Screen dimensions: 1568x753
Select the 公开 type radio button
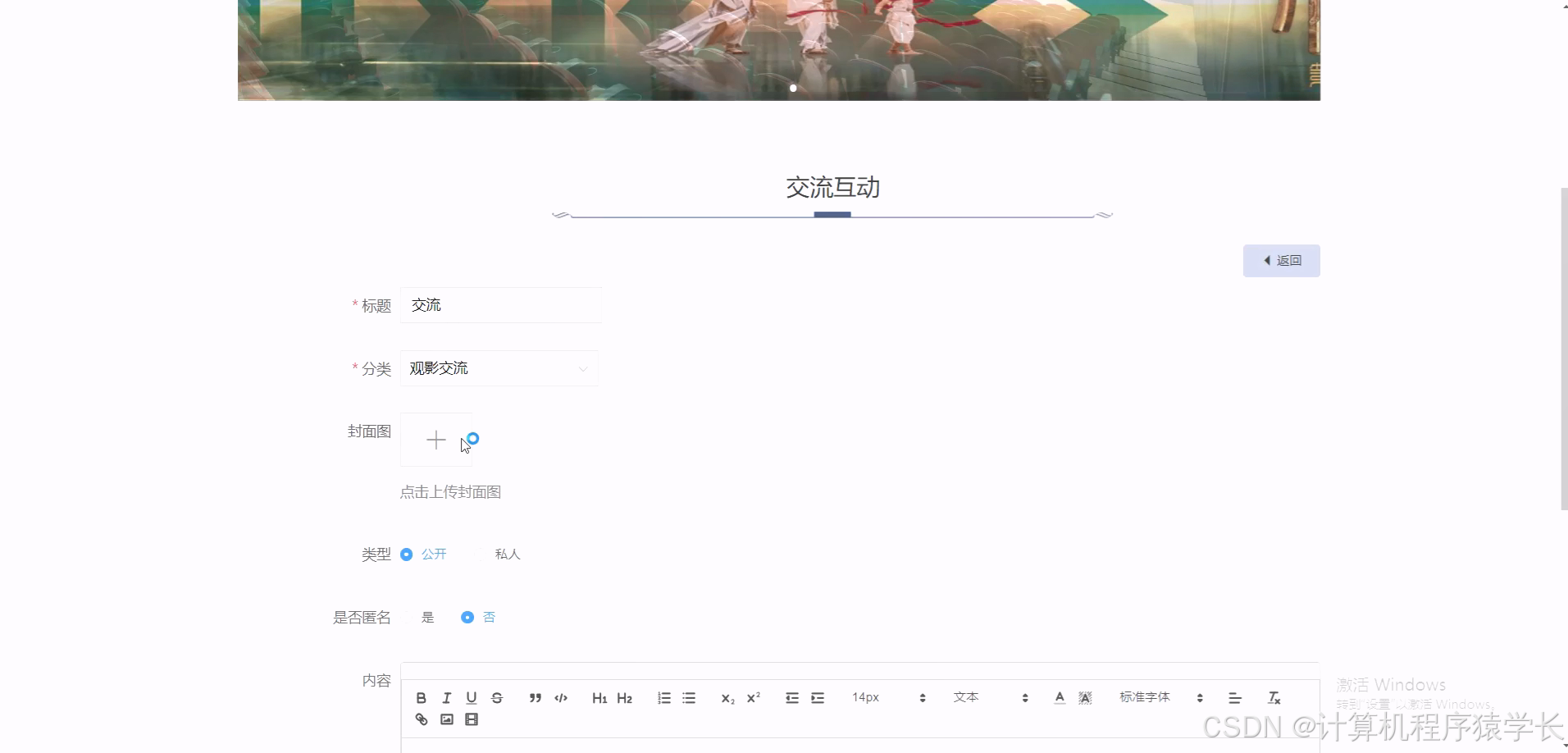408,554
